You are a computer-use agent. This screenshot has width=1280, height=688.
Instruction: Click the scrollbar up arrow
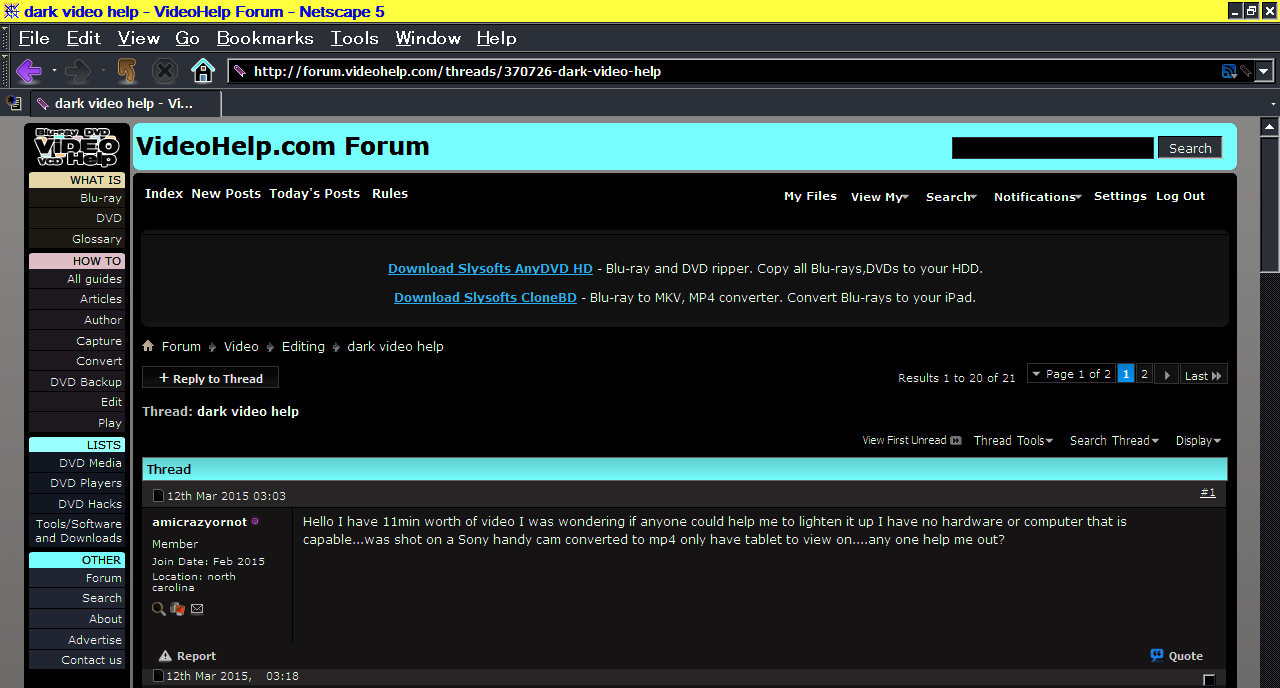tap(1270, 127)
